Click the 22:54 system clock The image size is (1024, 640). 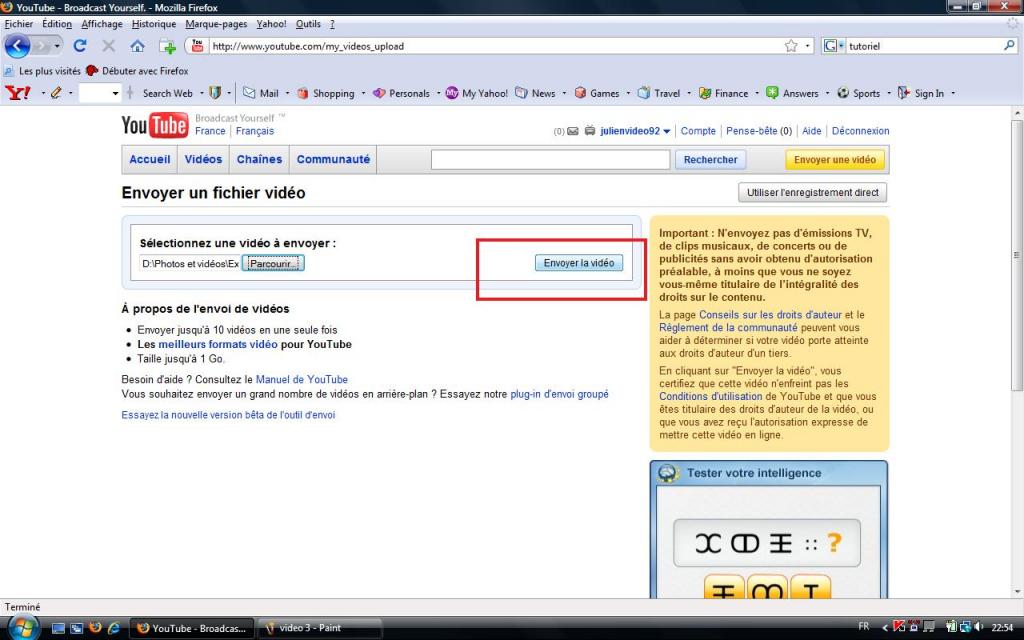(1002, 628)
